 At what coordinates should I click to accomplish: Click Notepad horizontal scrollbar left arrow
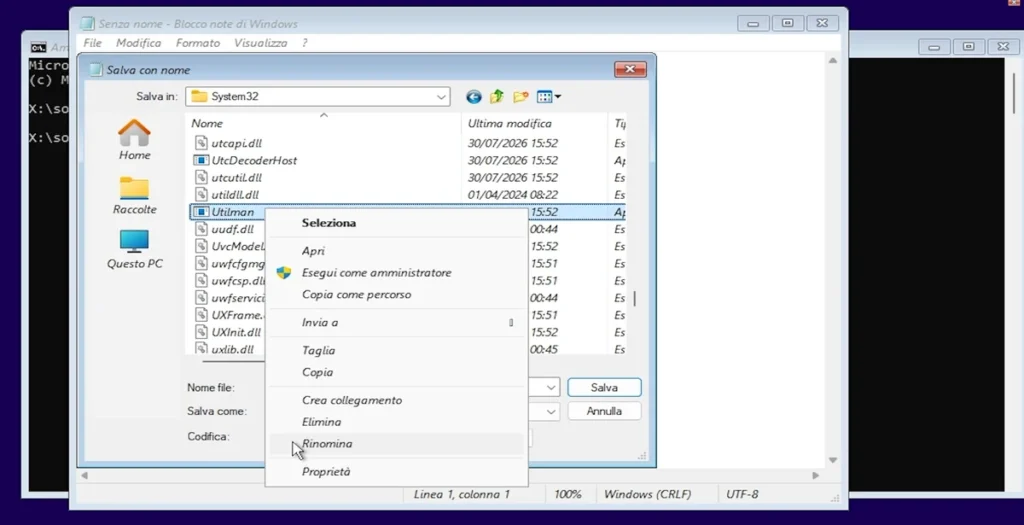click(x=84, y=475)
